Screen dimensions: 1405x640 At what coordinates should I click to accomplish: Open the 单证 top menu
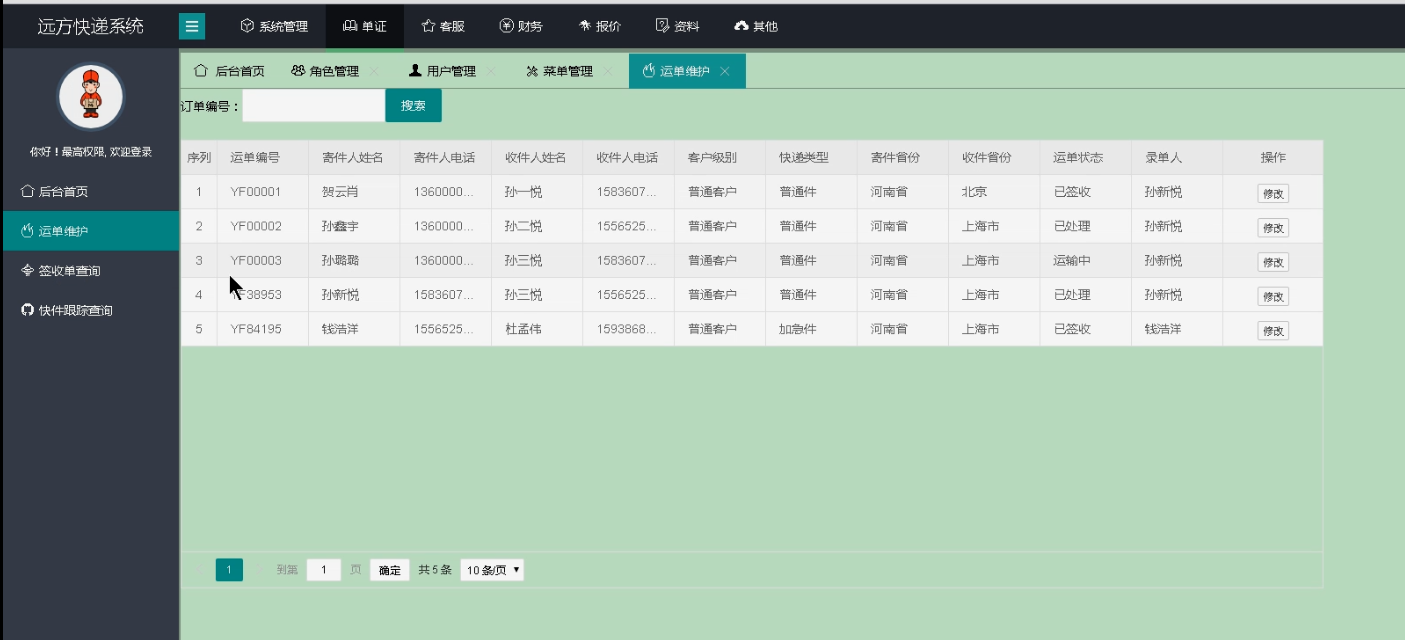365,26
